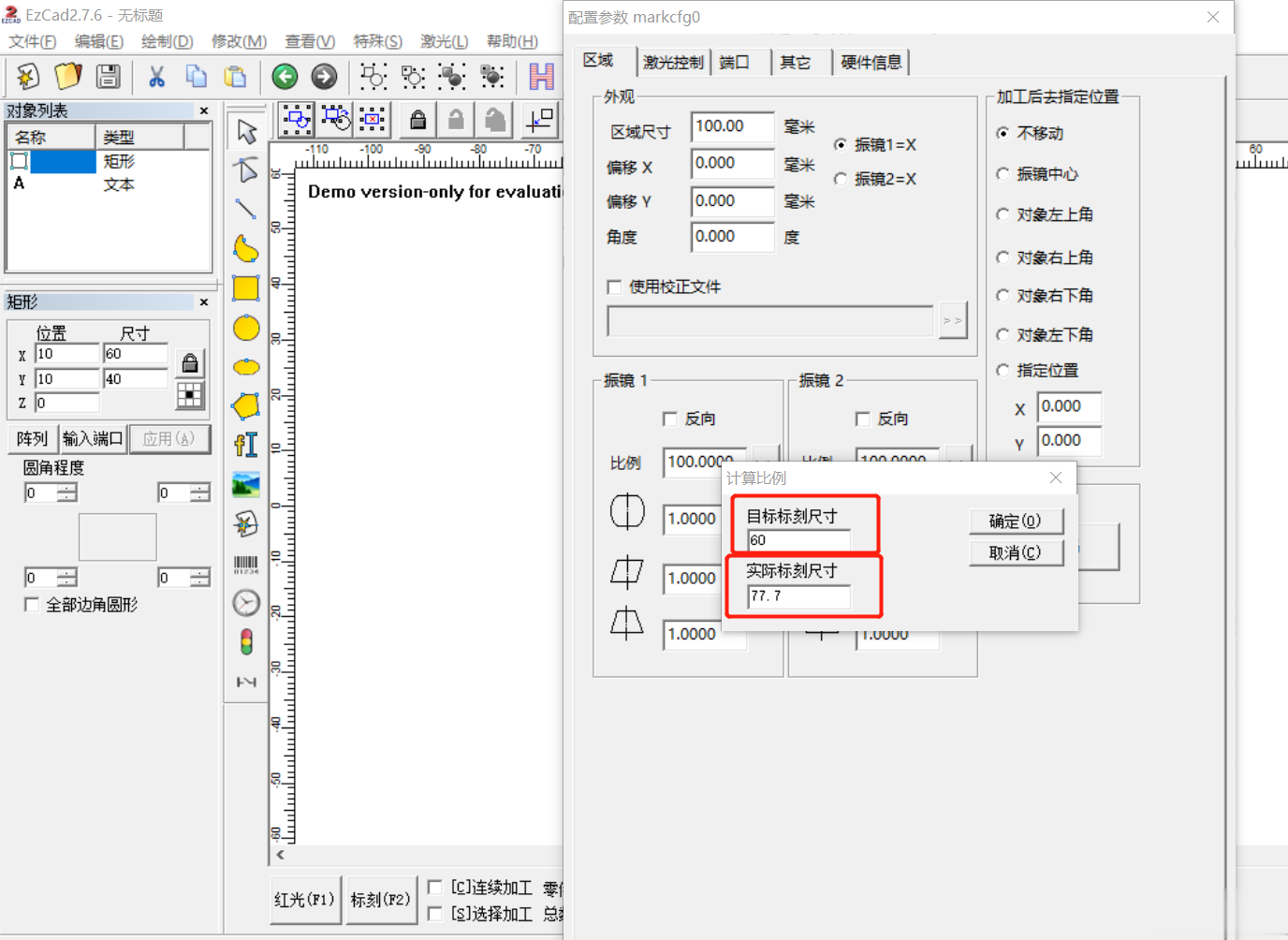Click the anchor point grid icon
Screen dimensions: 1288x940
(x=190, y=395)
